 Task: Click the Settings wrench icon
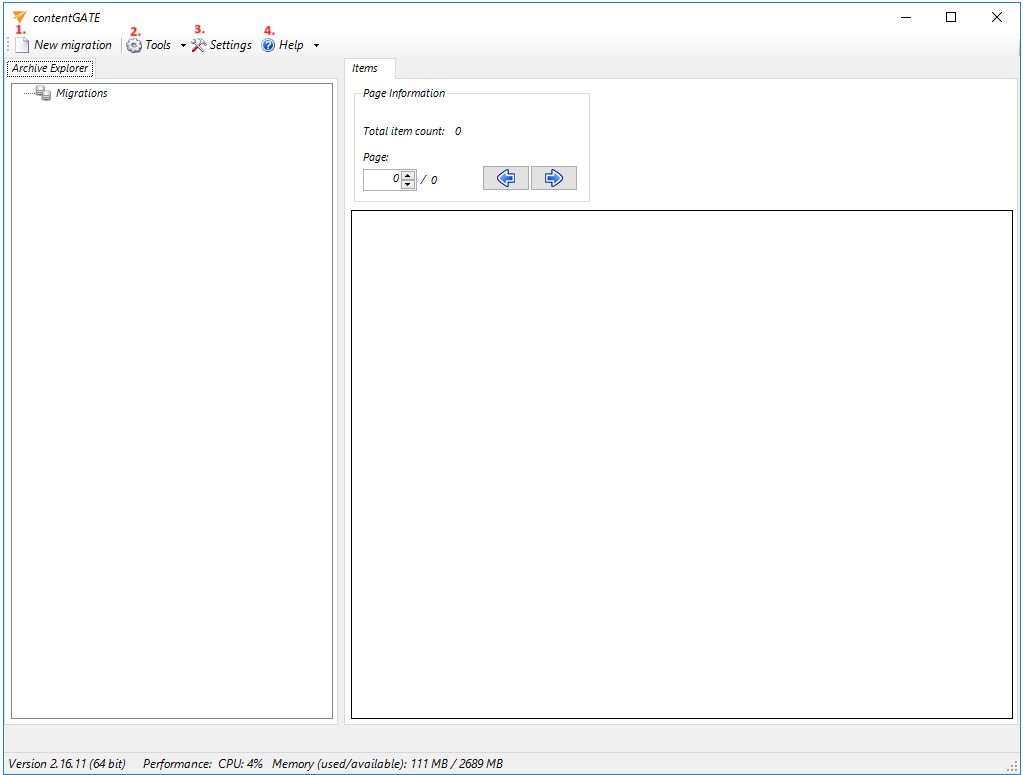coord(198,45)
